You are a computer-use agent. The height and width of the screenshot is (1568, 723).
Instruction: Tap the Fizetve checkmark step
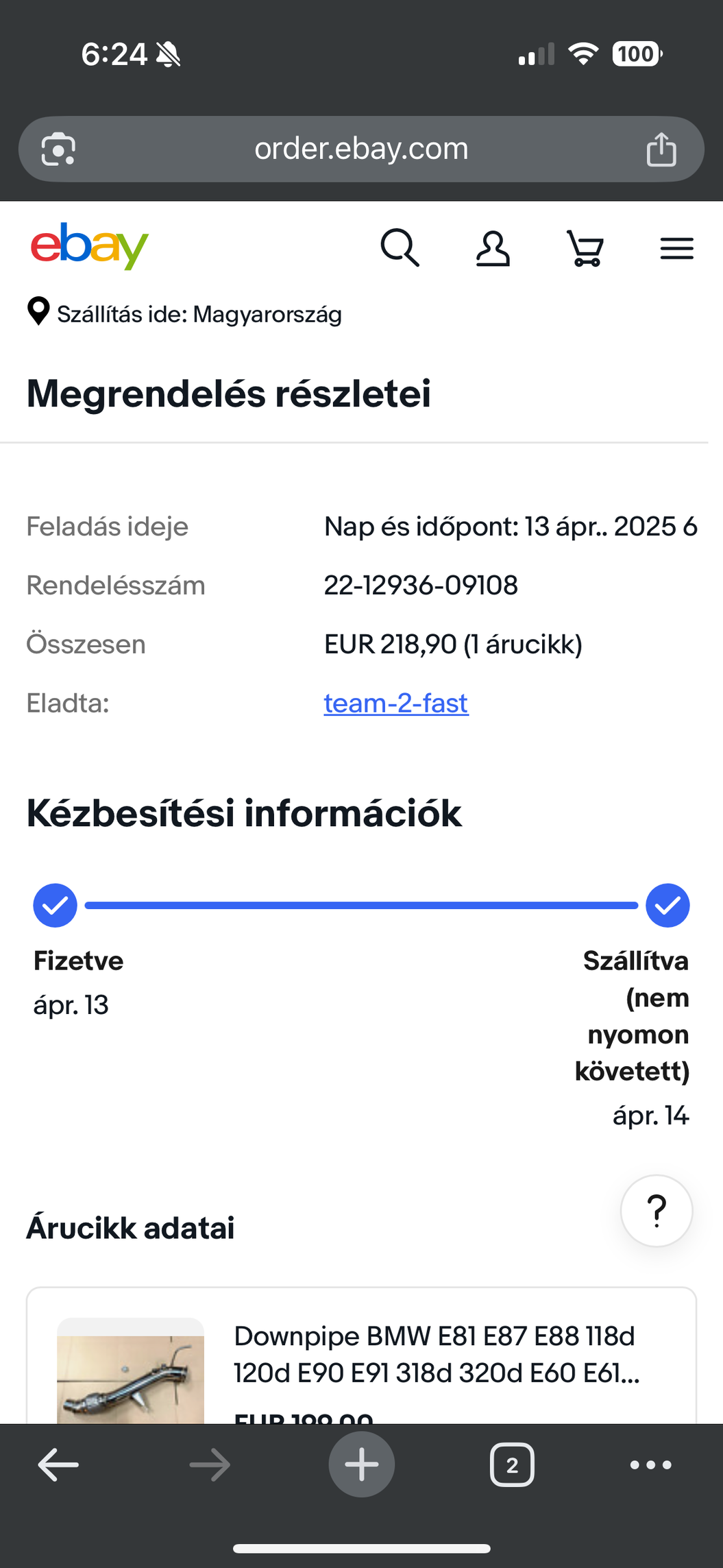click(55, 905)
